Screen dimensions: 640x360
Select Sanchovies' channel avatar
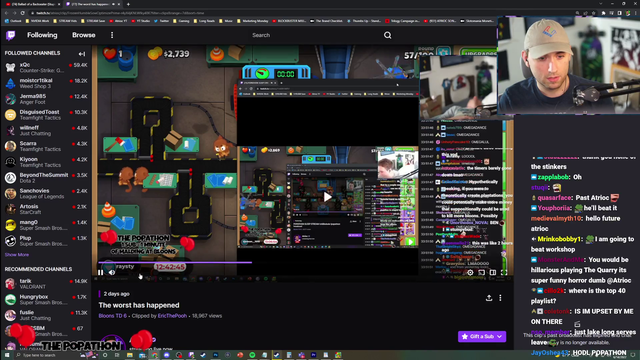pyautogui.click(x=10, y=193)
